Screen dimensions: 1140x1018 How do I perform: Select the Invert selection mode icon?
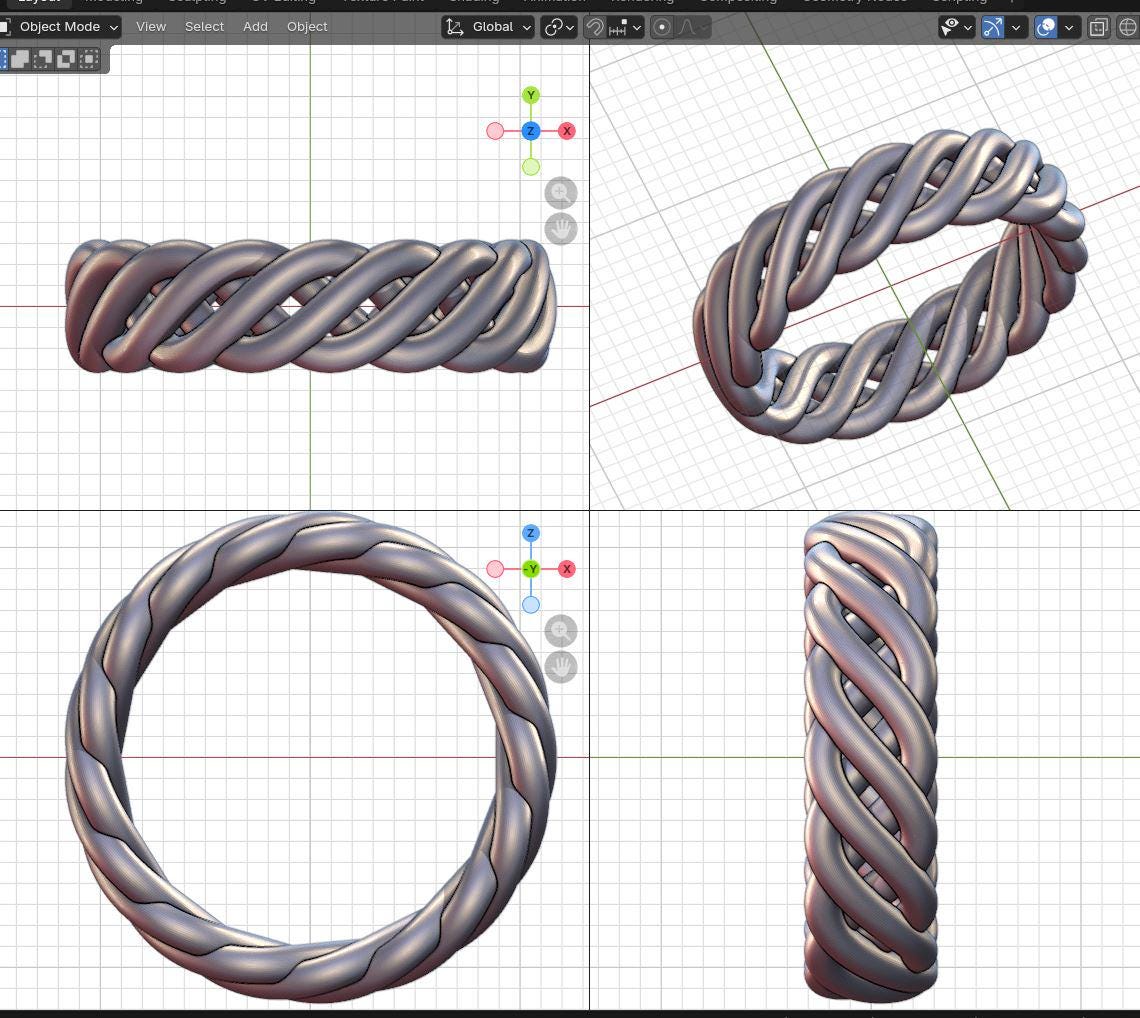coord(66,59)
